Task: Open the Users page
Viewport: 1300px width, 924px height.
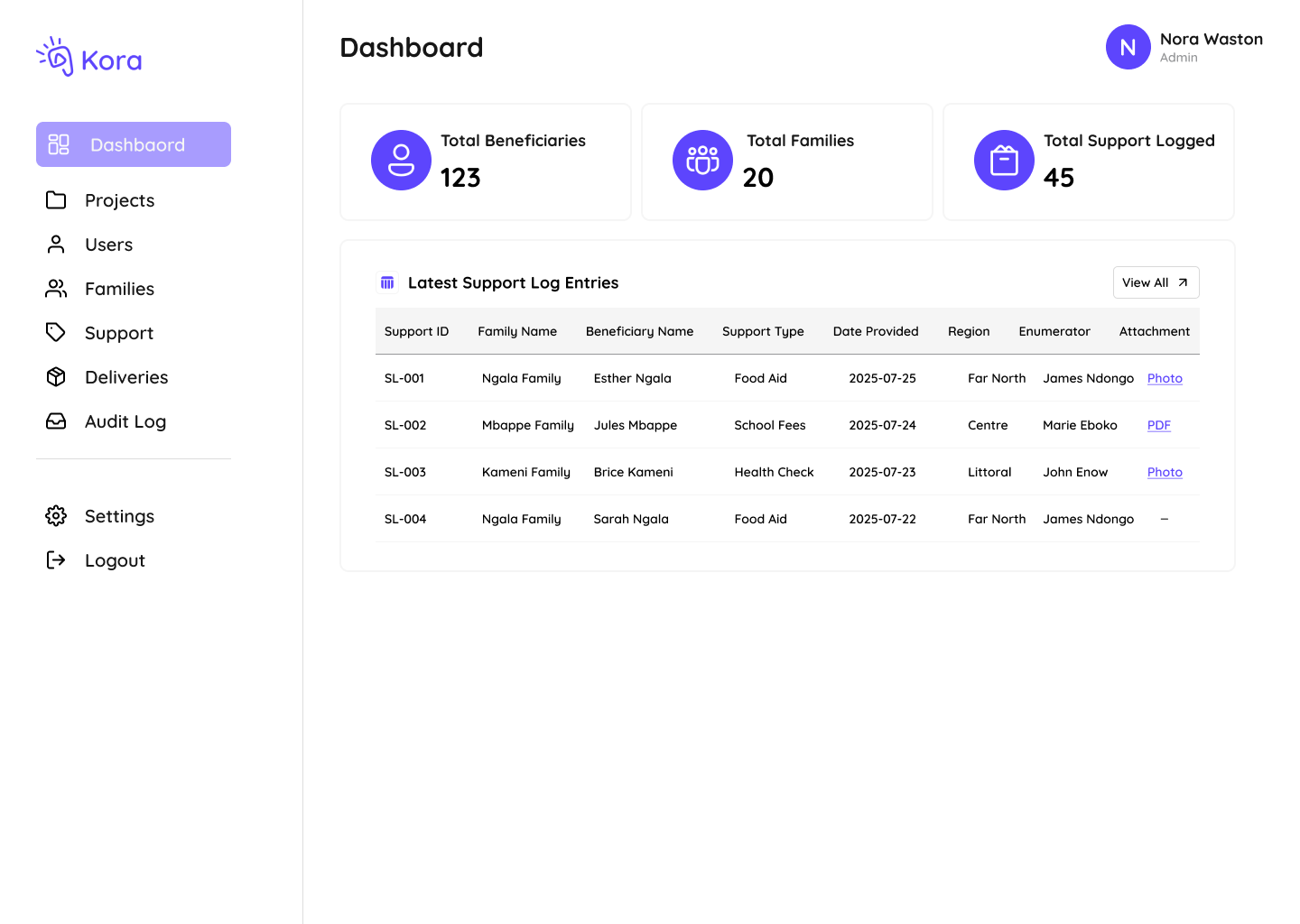Action: pos(108,245)
